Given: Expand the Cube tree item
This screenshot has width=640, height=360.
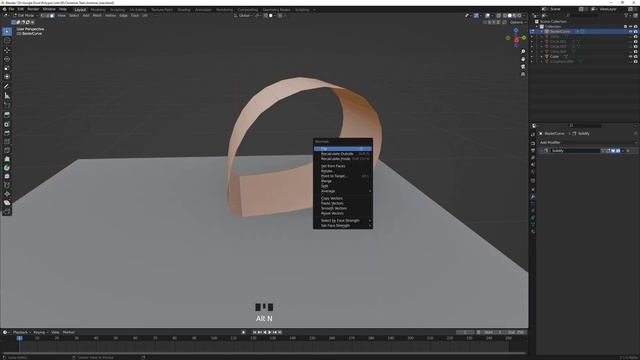Looking at the screenshot, I should pyautogui.click(x=542, y=57).
